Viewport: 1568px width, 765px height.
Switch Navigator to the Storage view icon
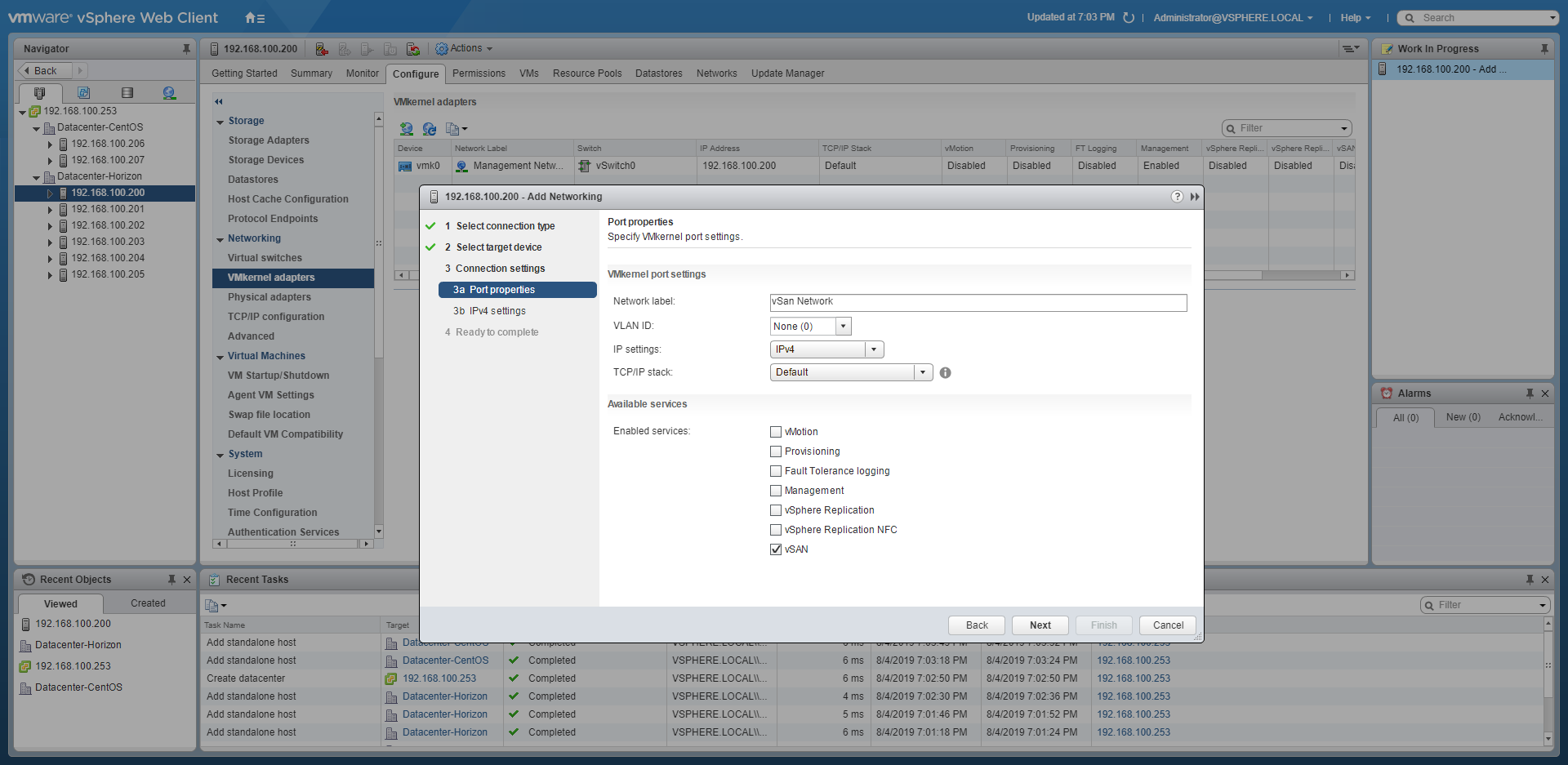(x=127, y=93)
